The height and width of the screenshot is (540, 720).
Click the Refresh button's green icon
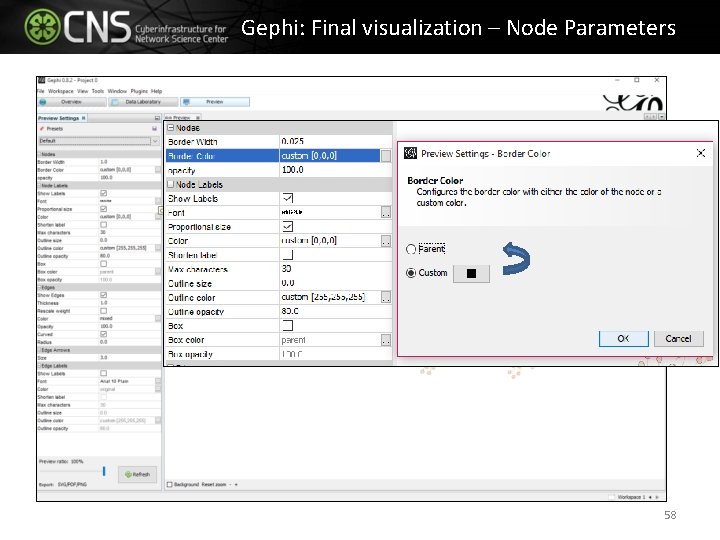click(x=128, y=474)
